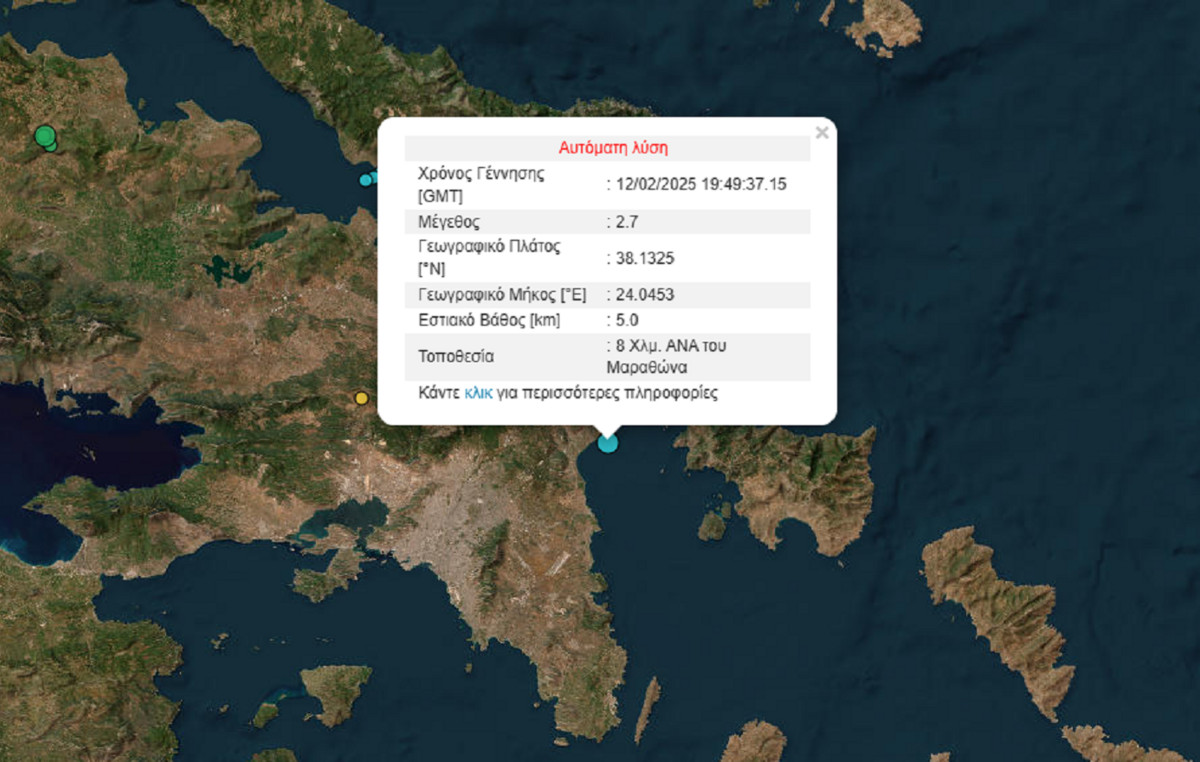Open the 'κλικ' link for more information

[x=478, y=393]
